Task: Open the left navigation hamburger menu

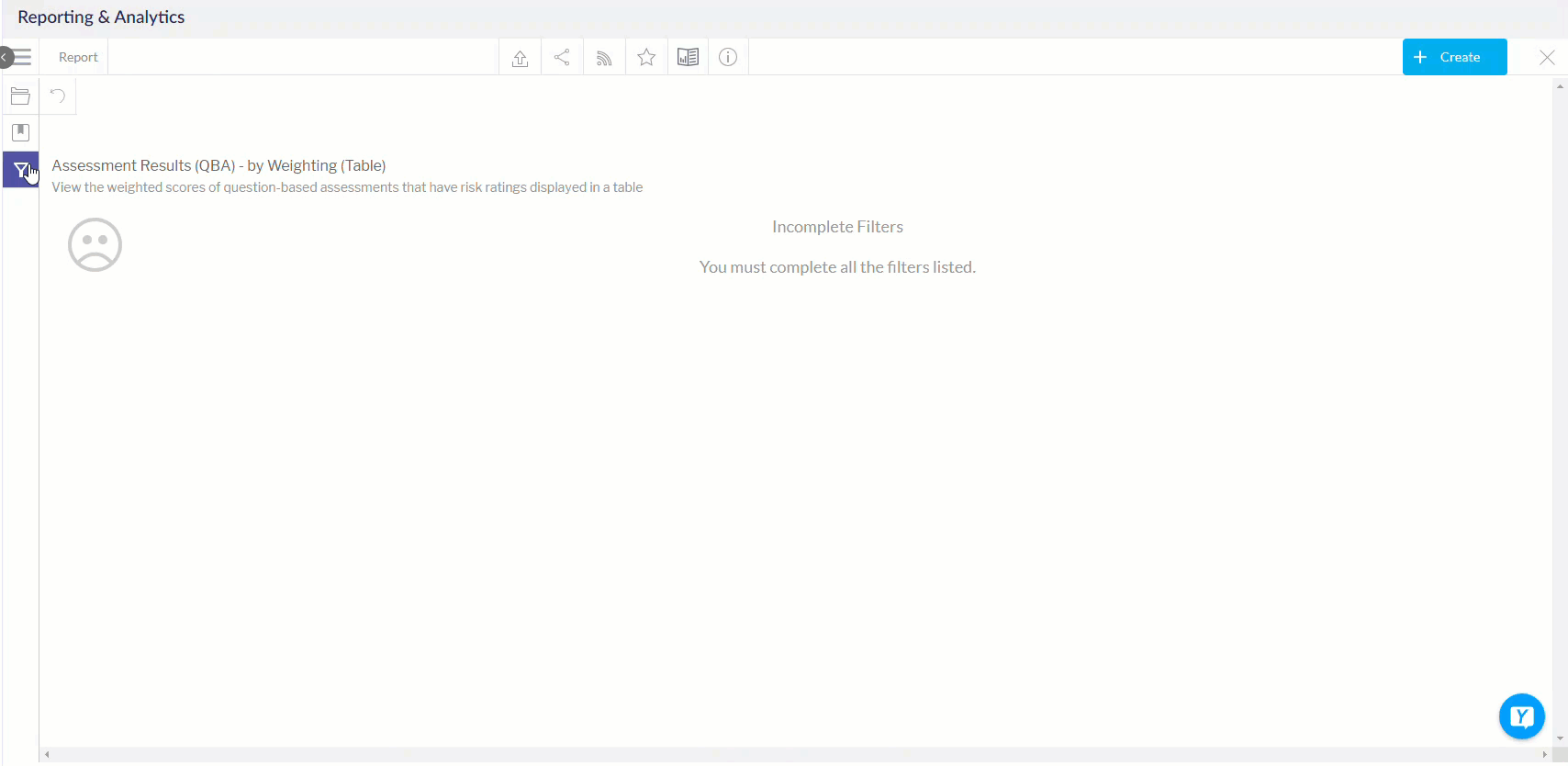Action: [x=21, y=57]
